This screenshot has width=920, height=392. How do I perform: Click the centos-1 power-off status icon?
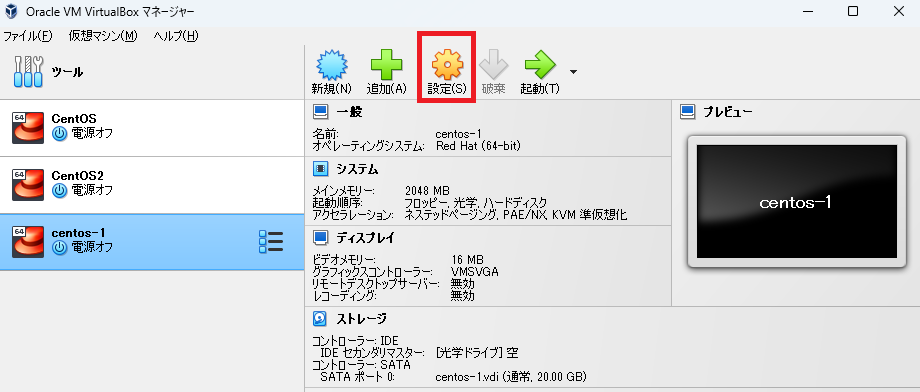pos(59,247)
